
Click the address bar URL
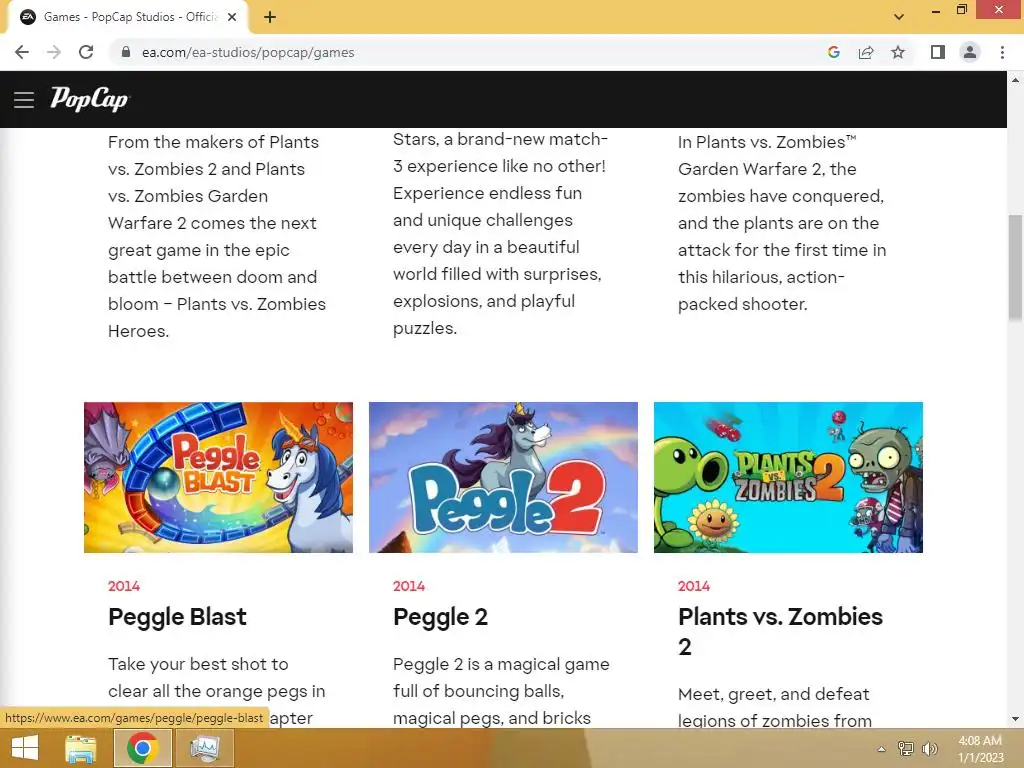pos(248,52)
